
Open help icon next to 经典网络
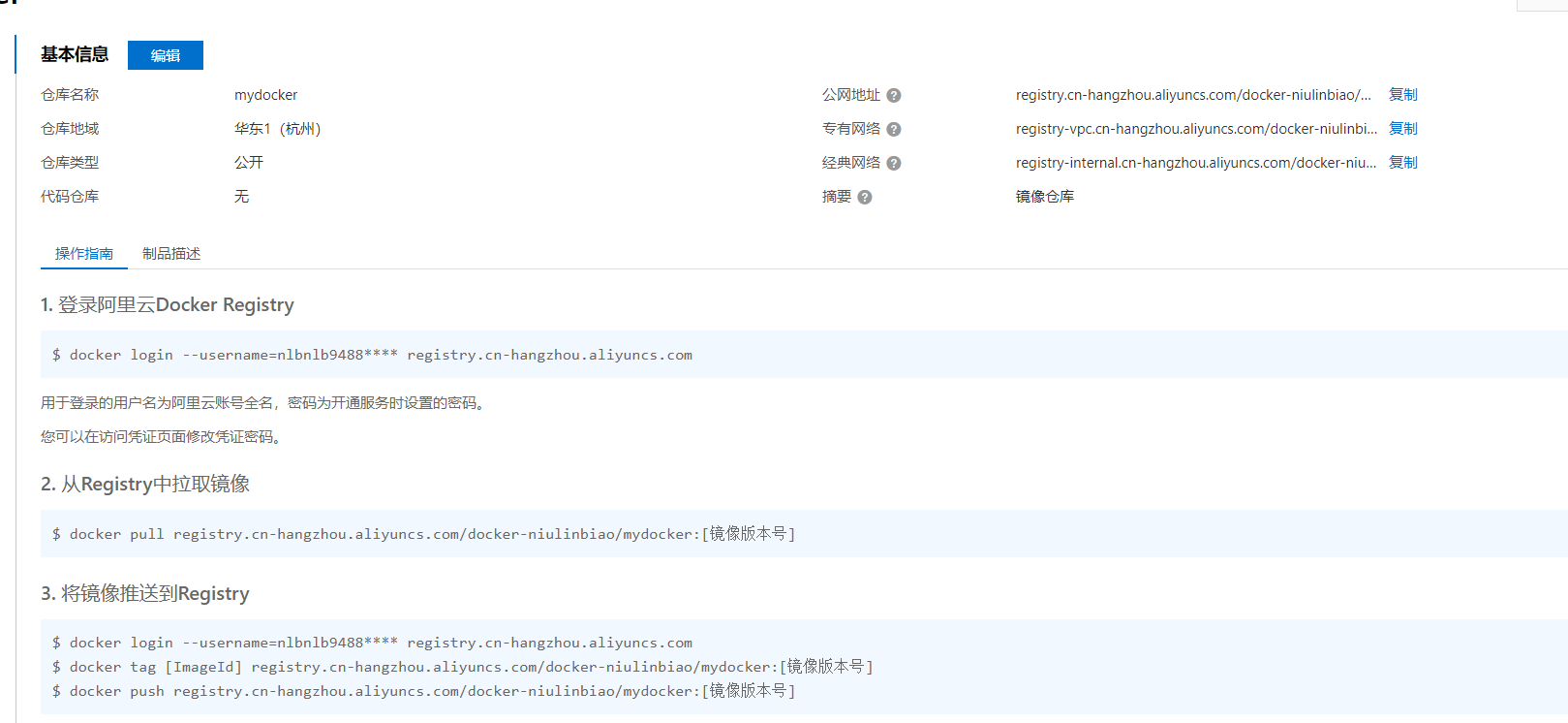point(894,163)
